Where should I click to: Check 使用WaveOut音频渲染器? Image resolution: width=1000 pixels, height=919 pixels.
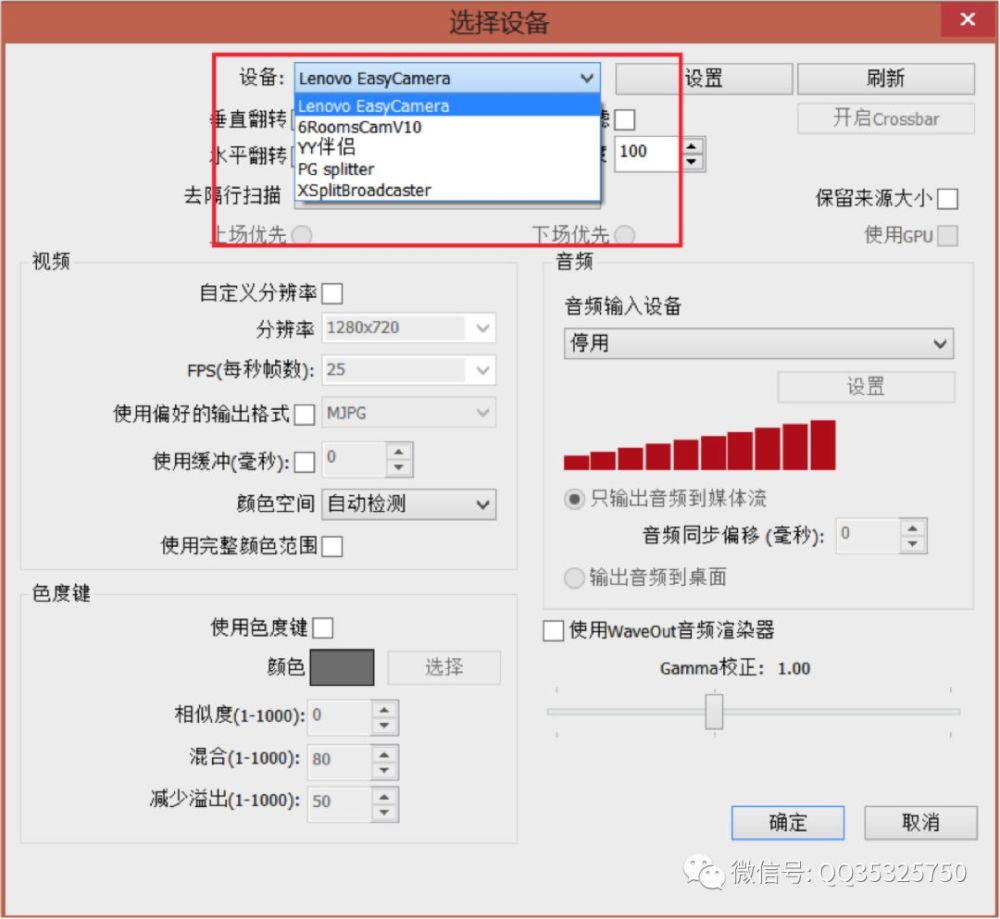pos(552,631)
